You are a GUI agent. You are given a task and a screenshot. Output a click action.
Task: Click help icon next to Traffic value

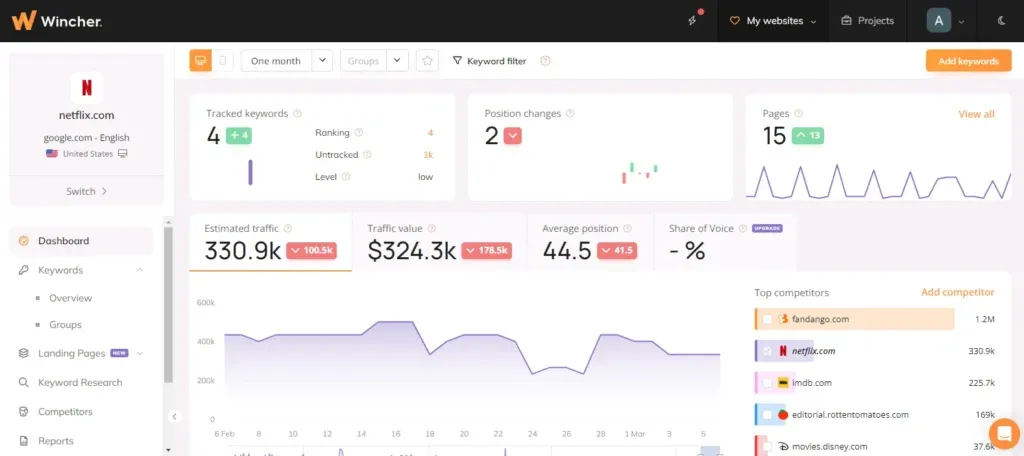point(431,229)
